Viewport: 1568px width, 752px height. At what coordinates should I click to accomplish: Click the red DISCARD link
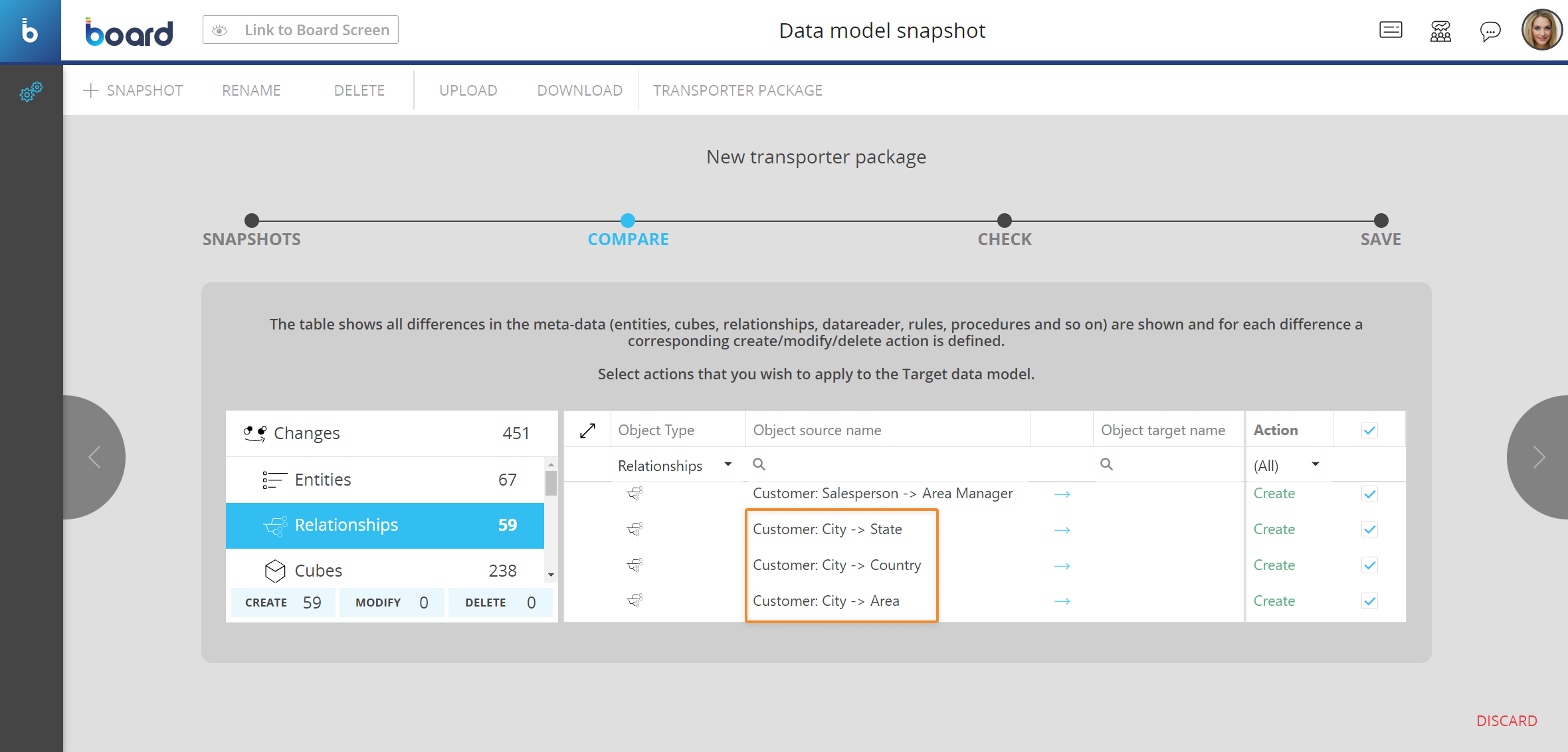pyautogui.click(x=1507, y=721)
